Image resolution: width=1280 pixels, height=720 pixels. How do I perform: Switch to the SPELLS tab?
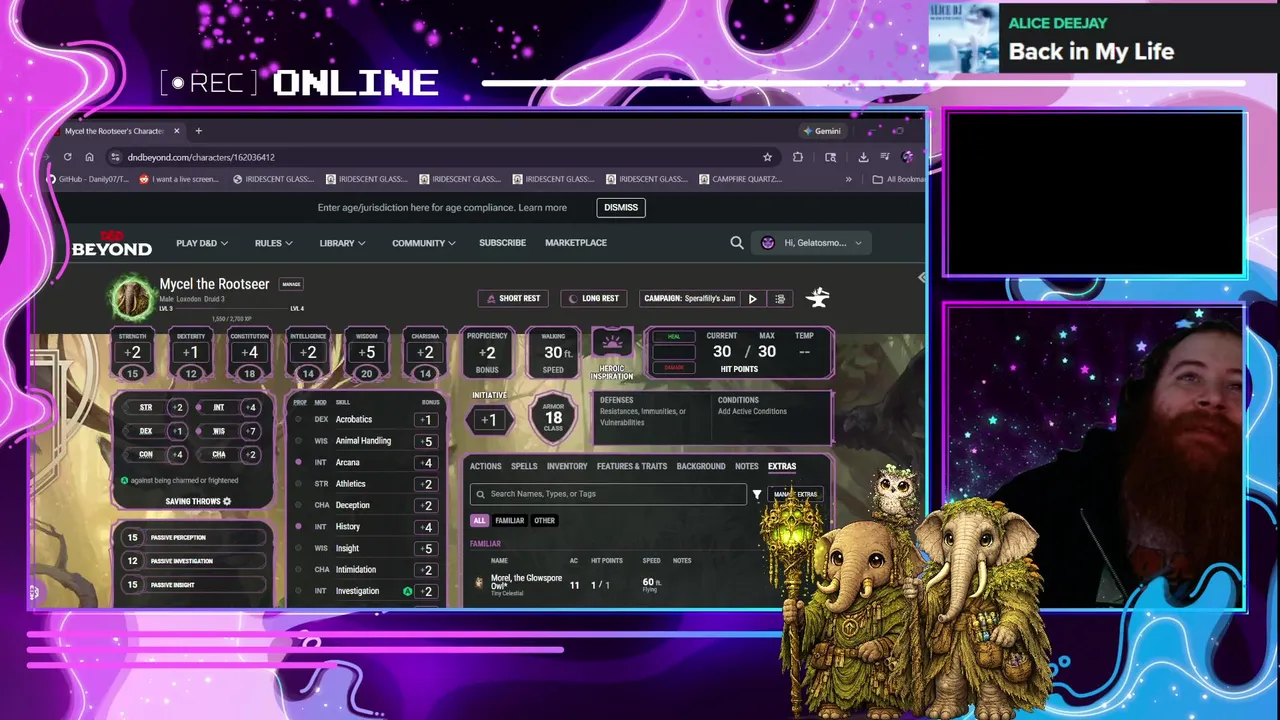pyautogui.click(x=524, y=466)
